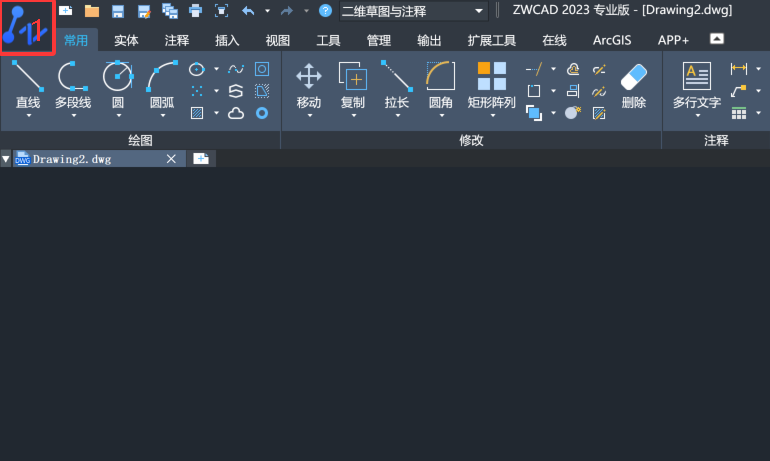Screen dimensions: 770x461
Task: Redo the last undone action
Action: point(287,10)
